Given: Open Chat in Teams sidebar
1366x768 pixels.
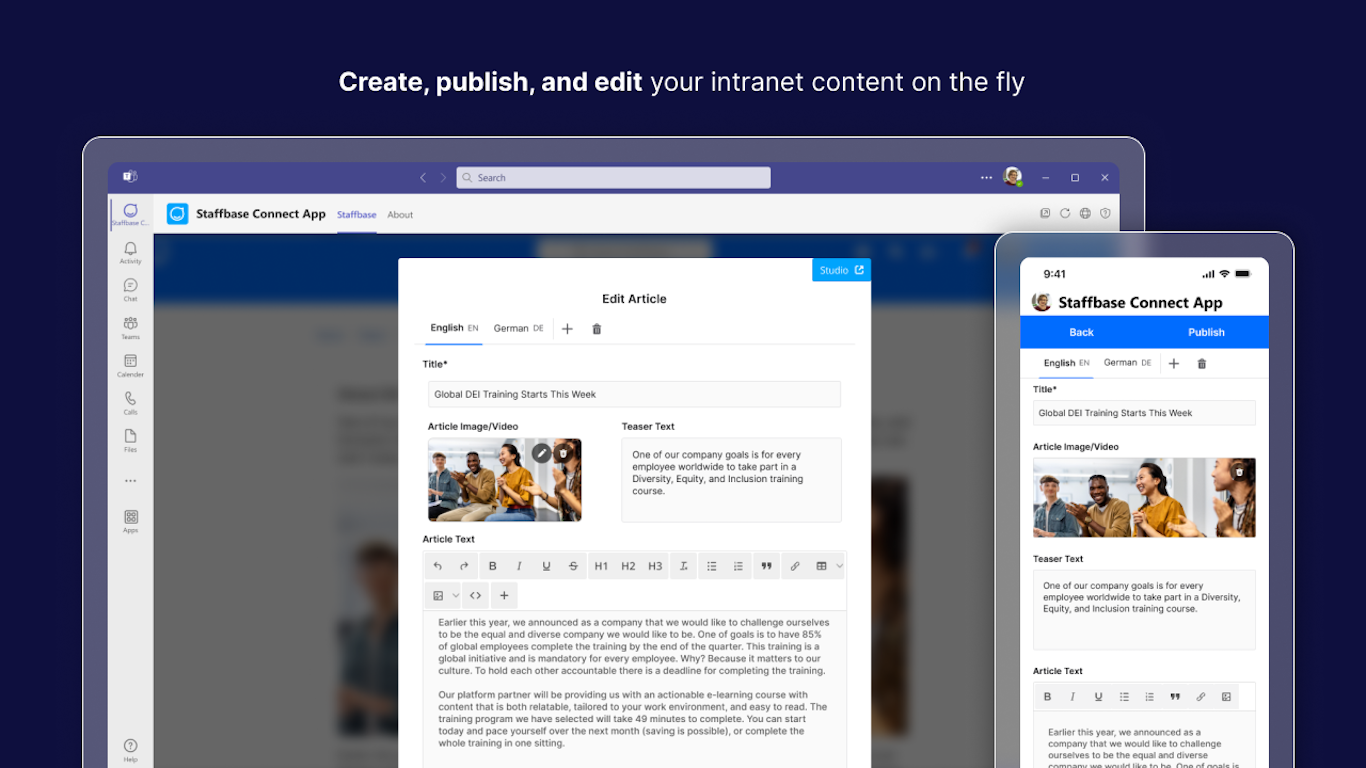Looking at the screenshot, I should coord(130,290).
